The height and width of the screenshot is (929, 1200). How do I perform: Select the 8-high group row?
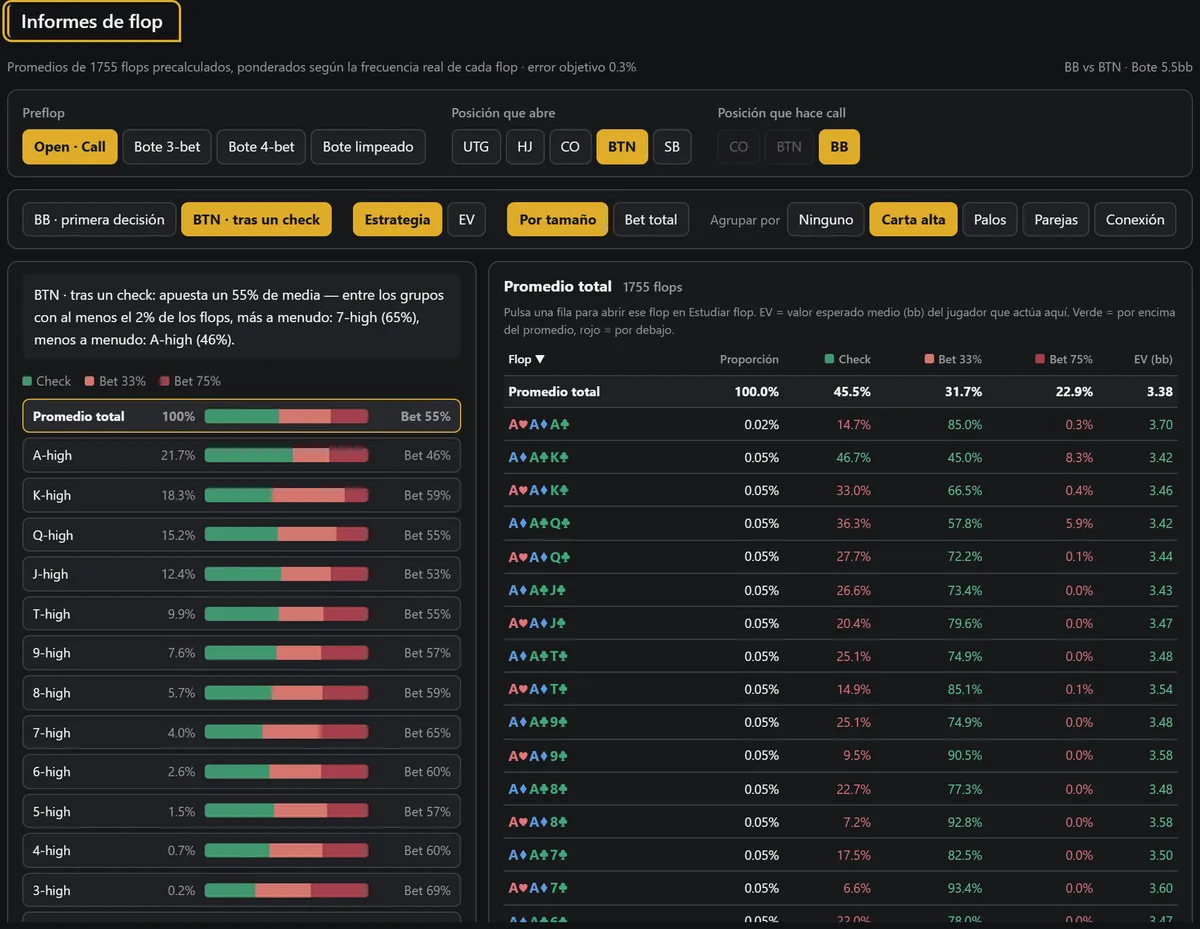[241, 693]
